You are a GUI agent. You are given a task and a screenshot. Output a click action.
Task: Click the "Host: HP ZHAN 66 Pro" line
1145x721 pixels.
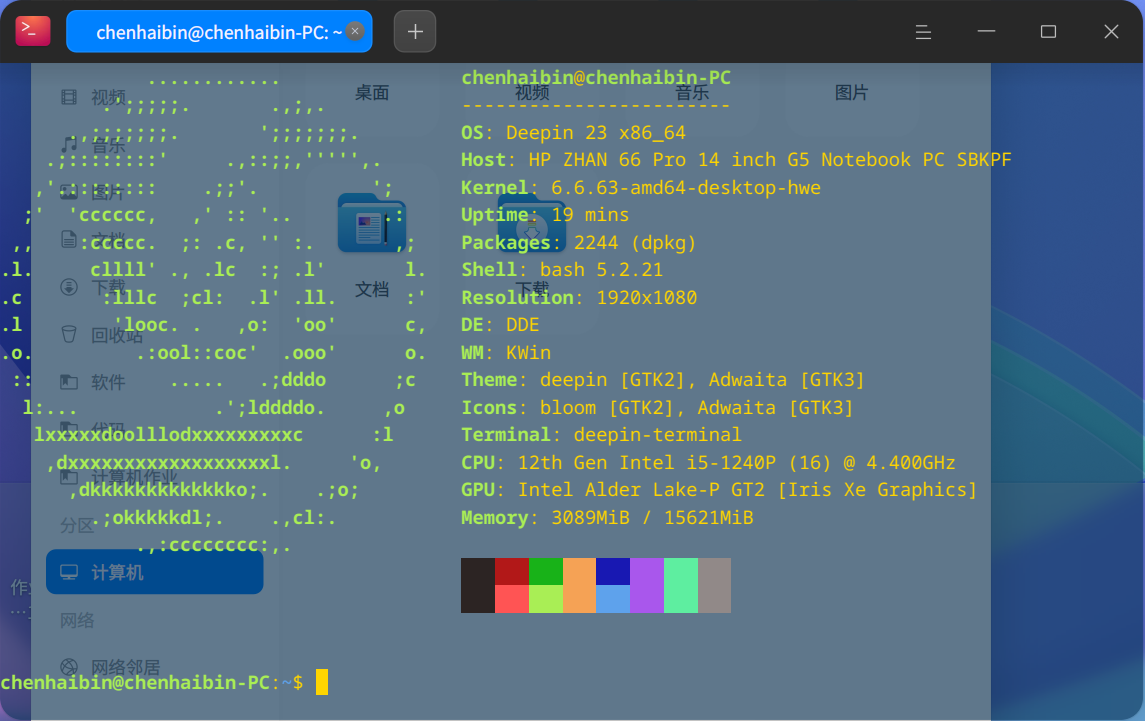pyautogui.click(x=736, y=160)
